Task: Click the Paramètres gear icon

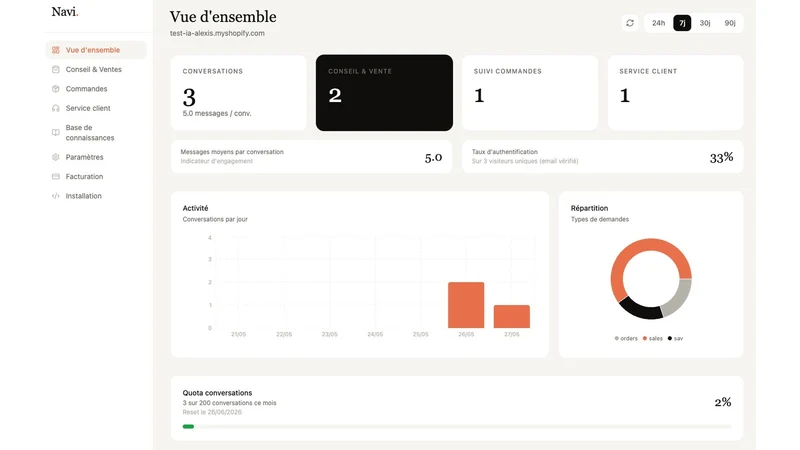Action: 56,157
